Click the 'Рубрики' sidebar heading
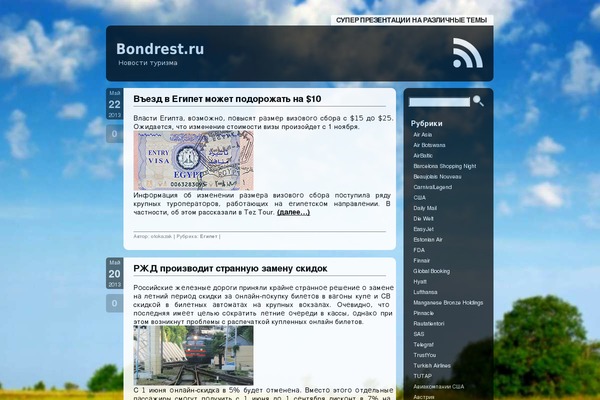The width and height of the screenshot is (600, 400). [x=427, y=124]
